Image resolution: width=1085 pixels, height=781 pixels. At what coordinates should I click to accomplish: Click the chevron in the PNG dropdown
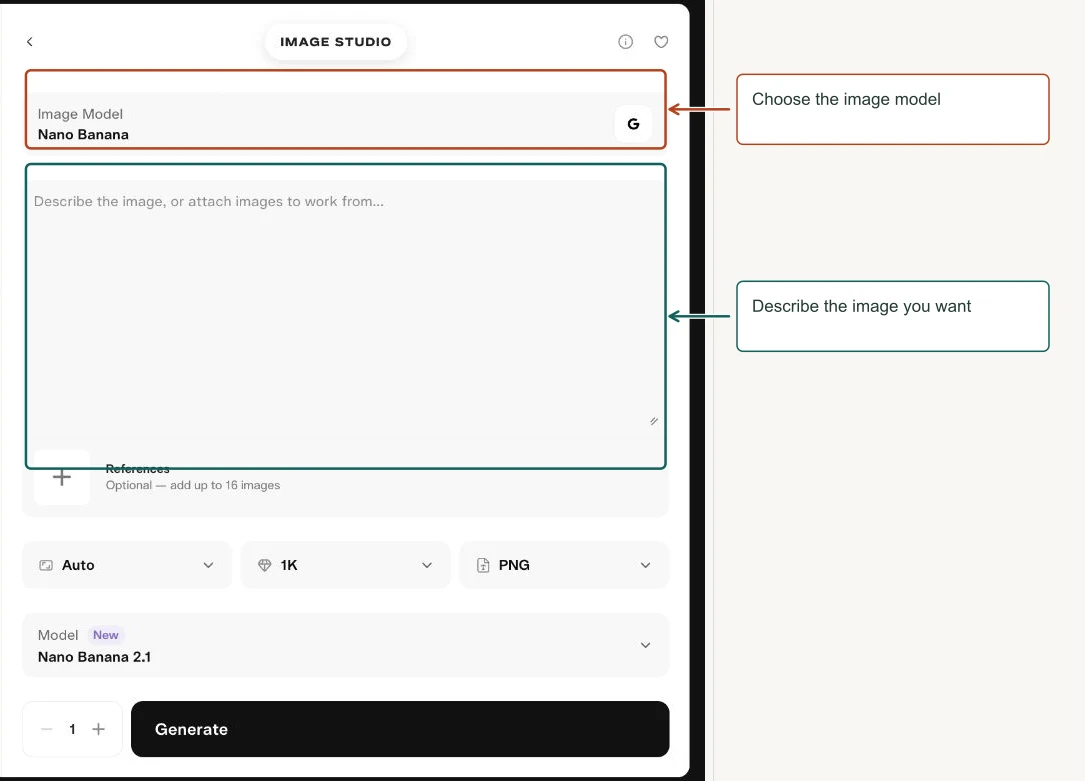[x=646, y=565]
